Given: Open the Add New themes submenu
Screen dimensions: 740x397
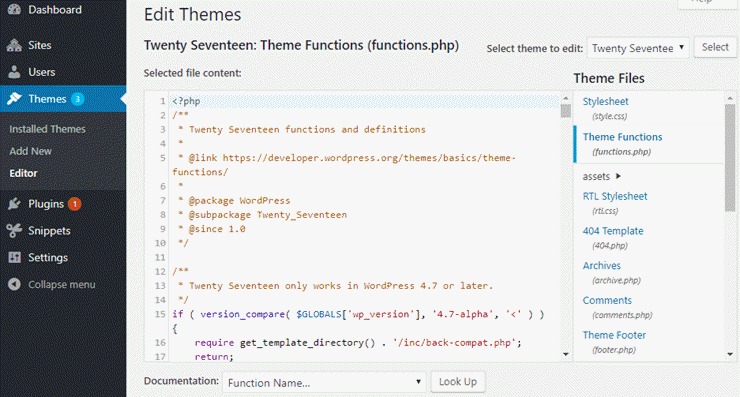Looking at the screenshot, I should click(x=30, y=151).
